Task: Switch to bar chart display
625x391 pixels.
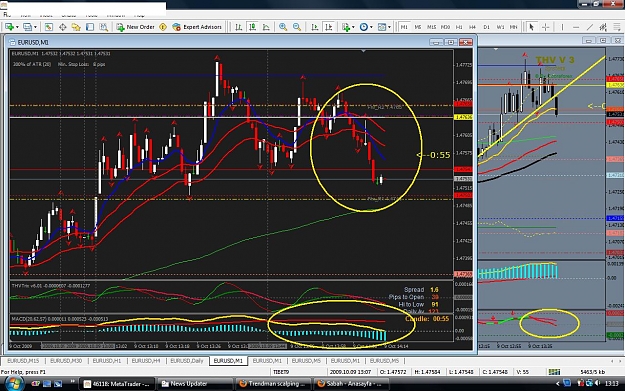Action: [238, 27]
